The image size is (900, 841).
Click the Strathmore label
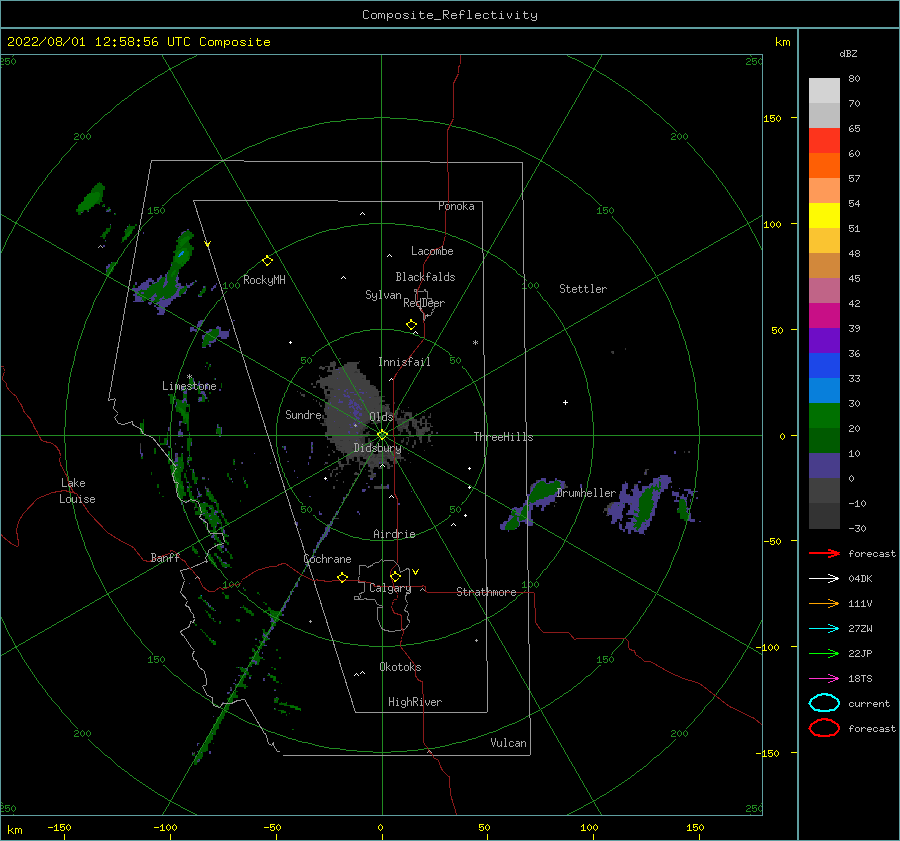click(486, 592)
